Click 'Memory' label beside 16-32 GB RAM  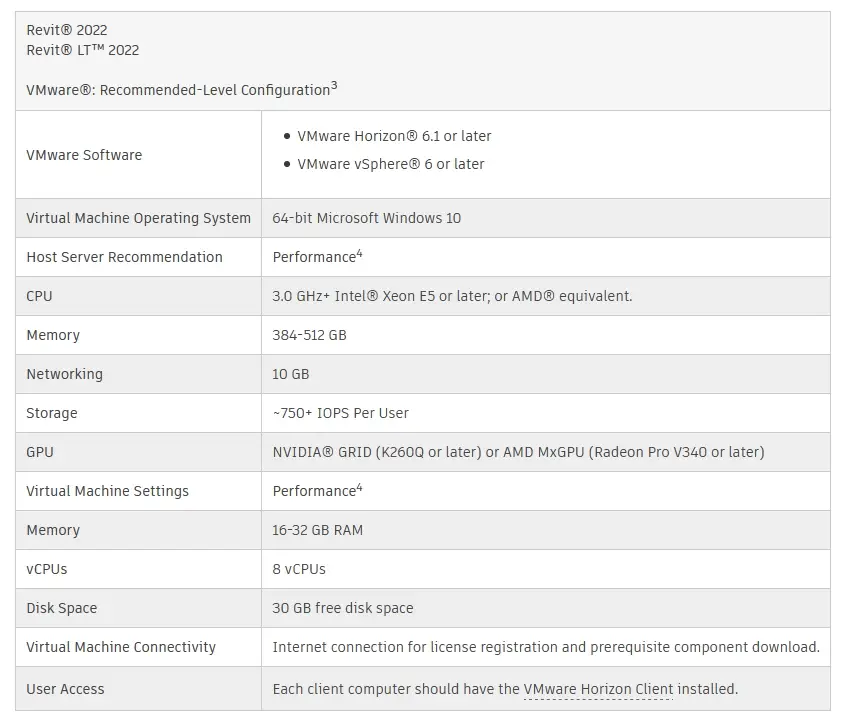53,530
